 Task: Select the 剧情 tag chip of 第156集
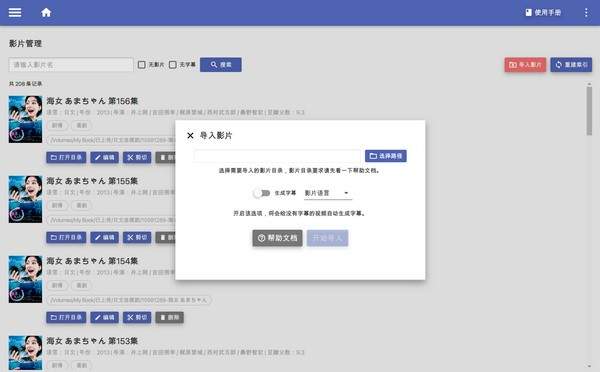pos(57,126)
